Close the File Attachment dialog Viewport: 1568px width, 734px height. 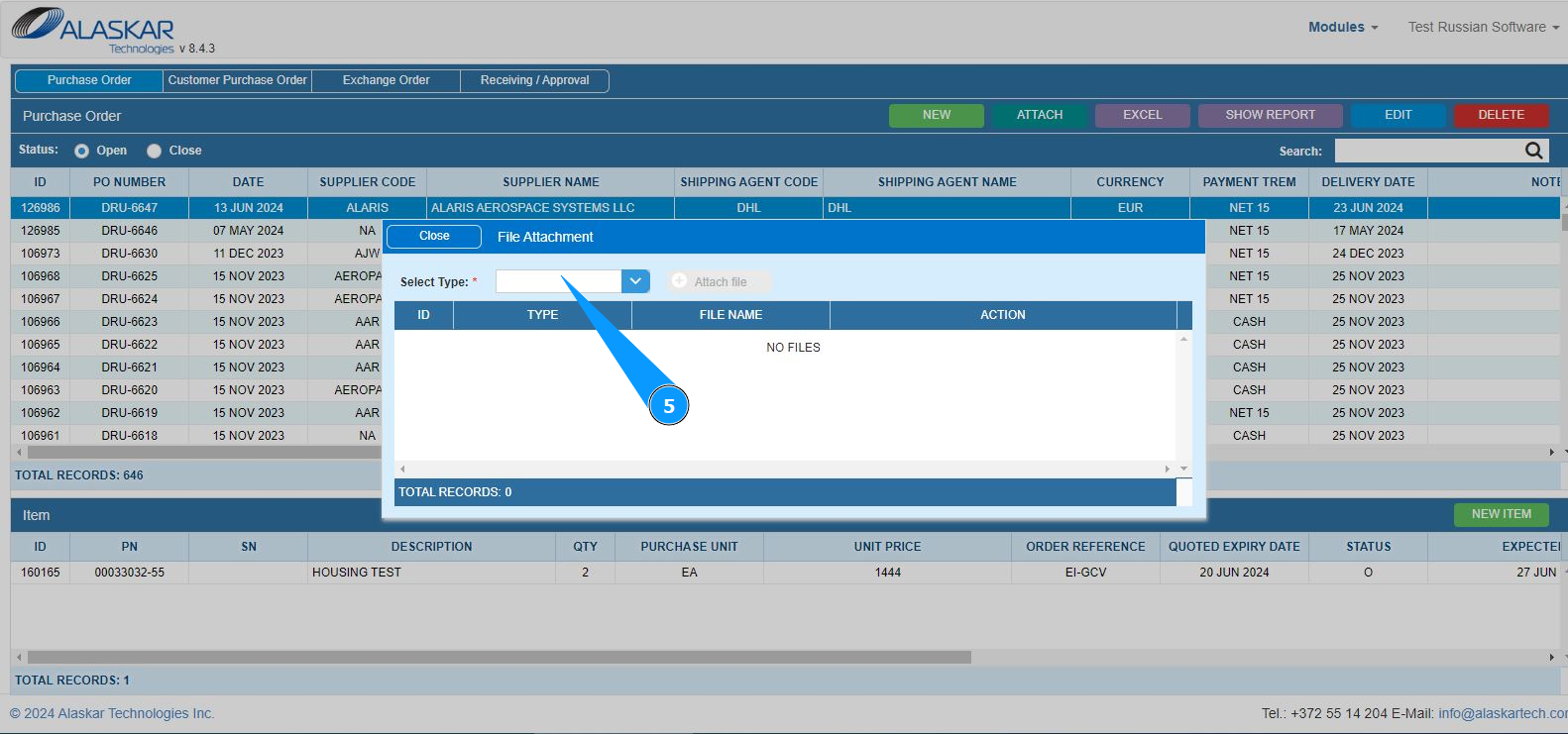click(434, 236)
